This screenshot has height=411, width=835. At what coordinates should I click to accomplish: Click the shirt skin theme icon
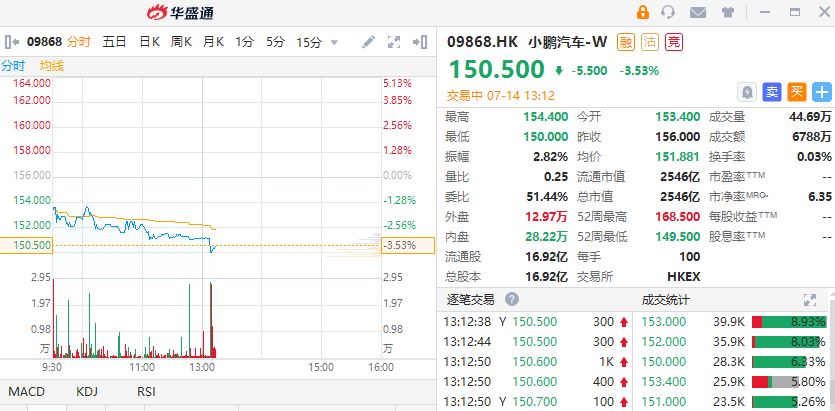tap(727, 12)
